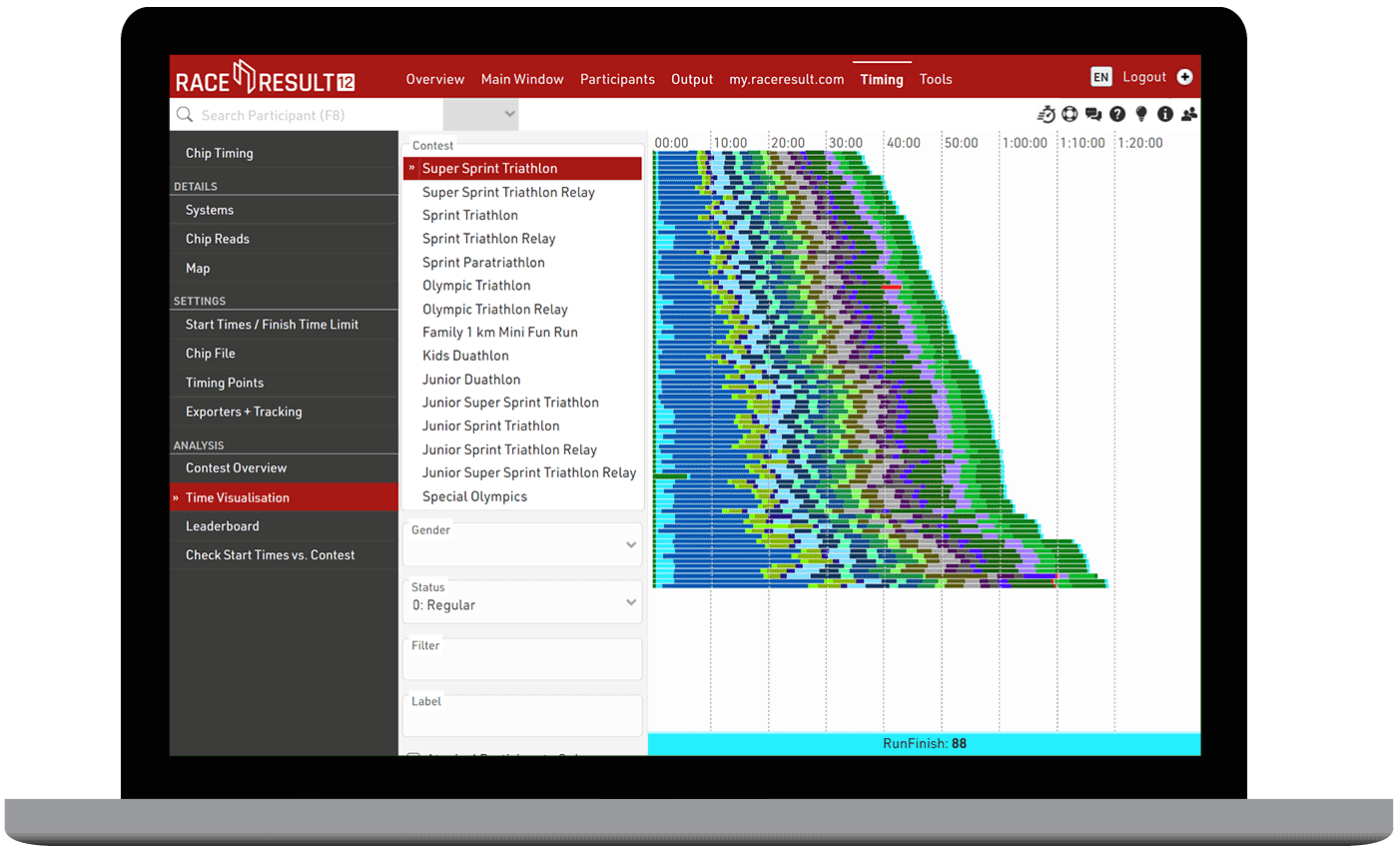Select Family 1 km Mini Fun Run
Image resolution: width=1400 pixels, height=846 pixels.
pyautogui.click(x=522, y=333)
